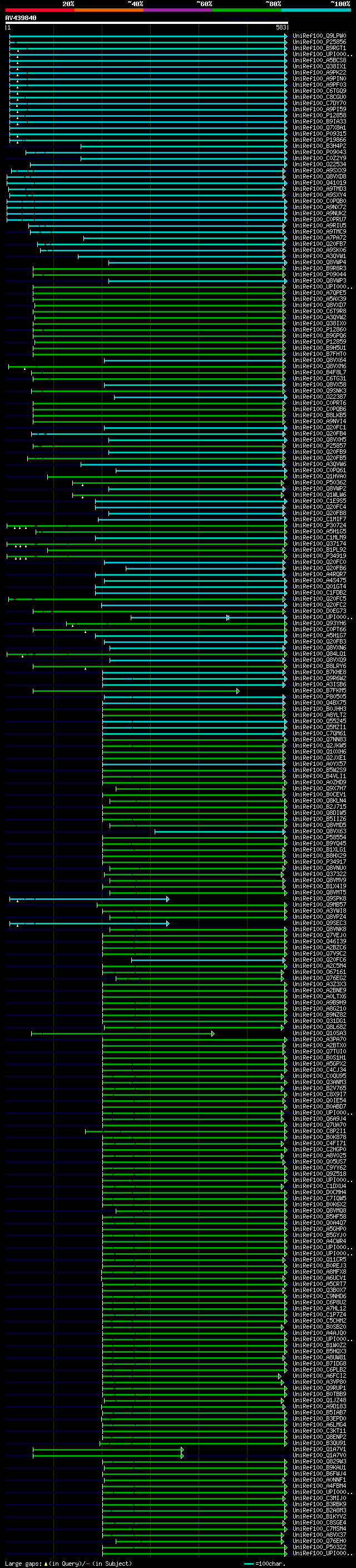The height and width of the screenshot is (1568, 356).
Task: Select label UniRef100_O22534
Action: tap(319, 164)
